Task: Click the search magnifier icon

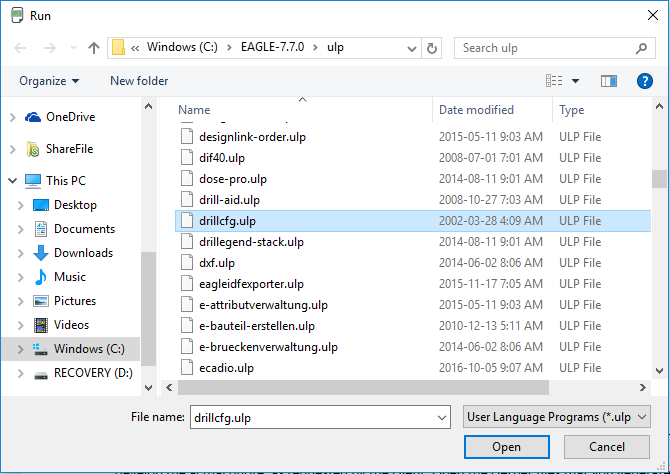Action: click(640, 48)
